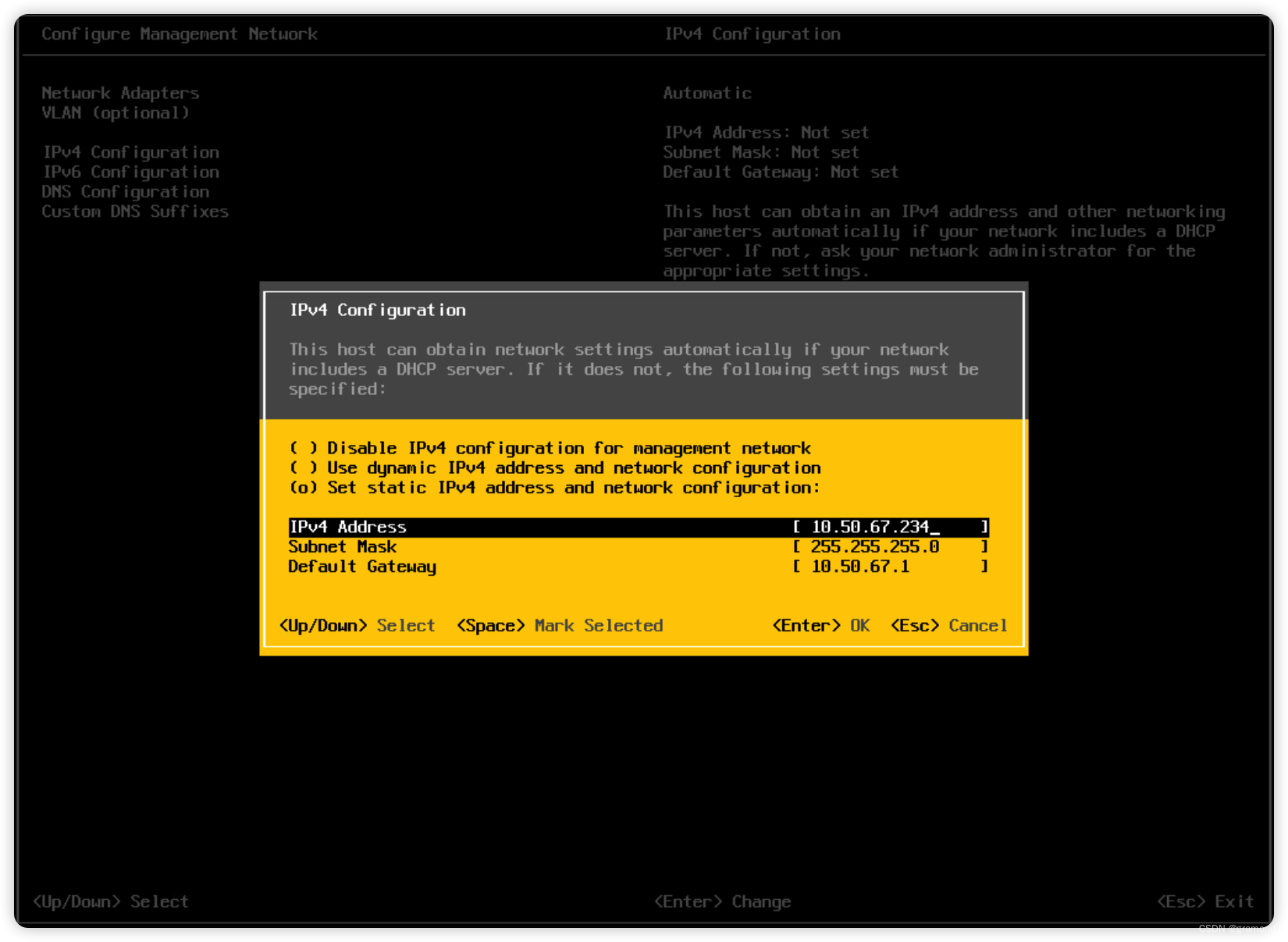Open the VLAN (optional) settings entry
This screenshot has width=1288, height=942.
coord(116,112)
